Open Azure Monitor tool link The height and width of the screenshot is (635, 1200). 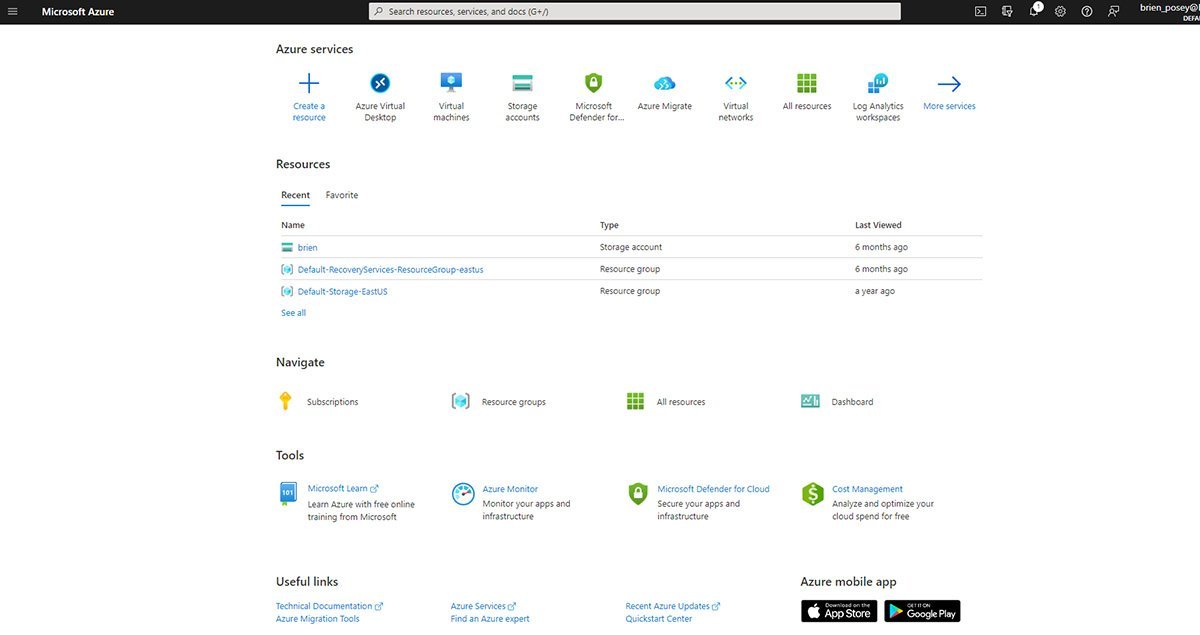[x=510, y=489]
